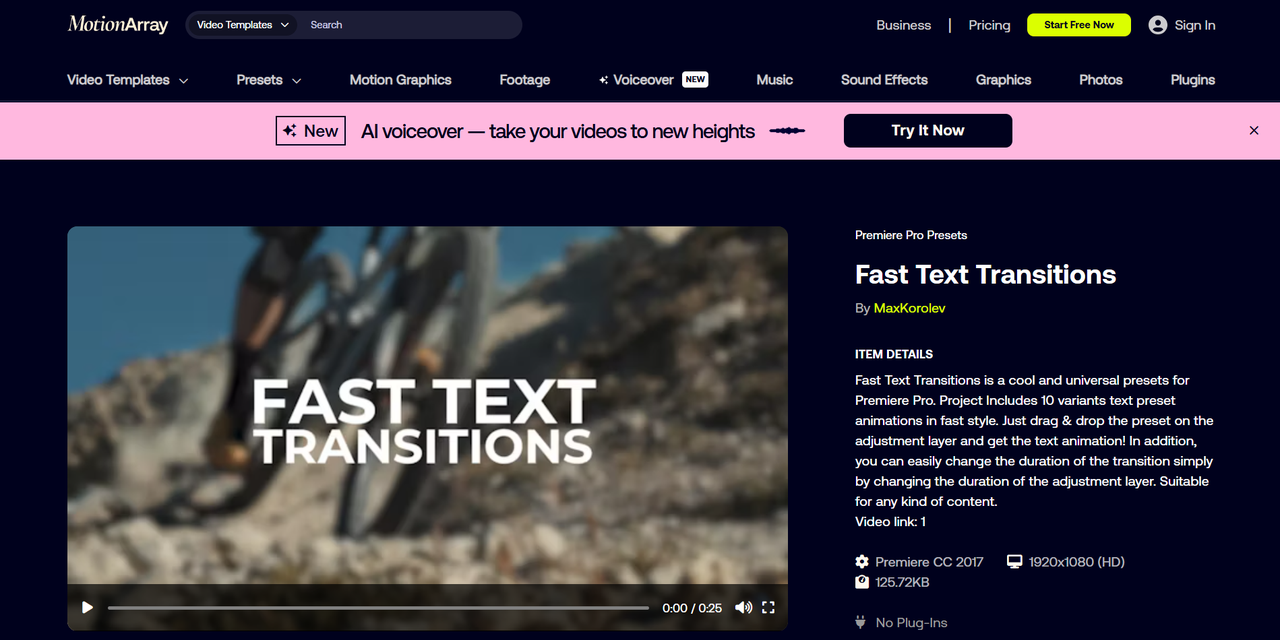
Task: Click the New sparkle badge in banner
Action: point(311,131)
